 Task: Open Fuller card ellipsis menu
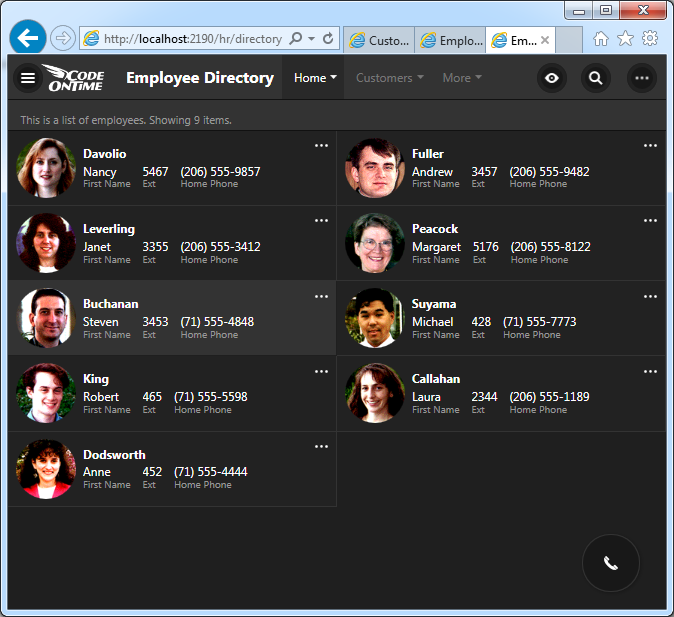click(x=650, y=145)
